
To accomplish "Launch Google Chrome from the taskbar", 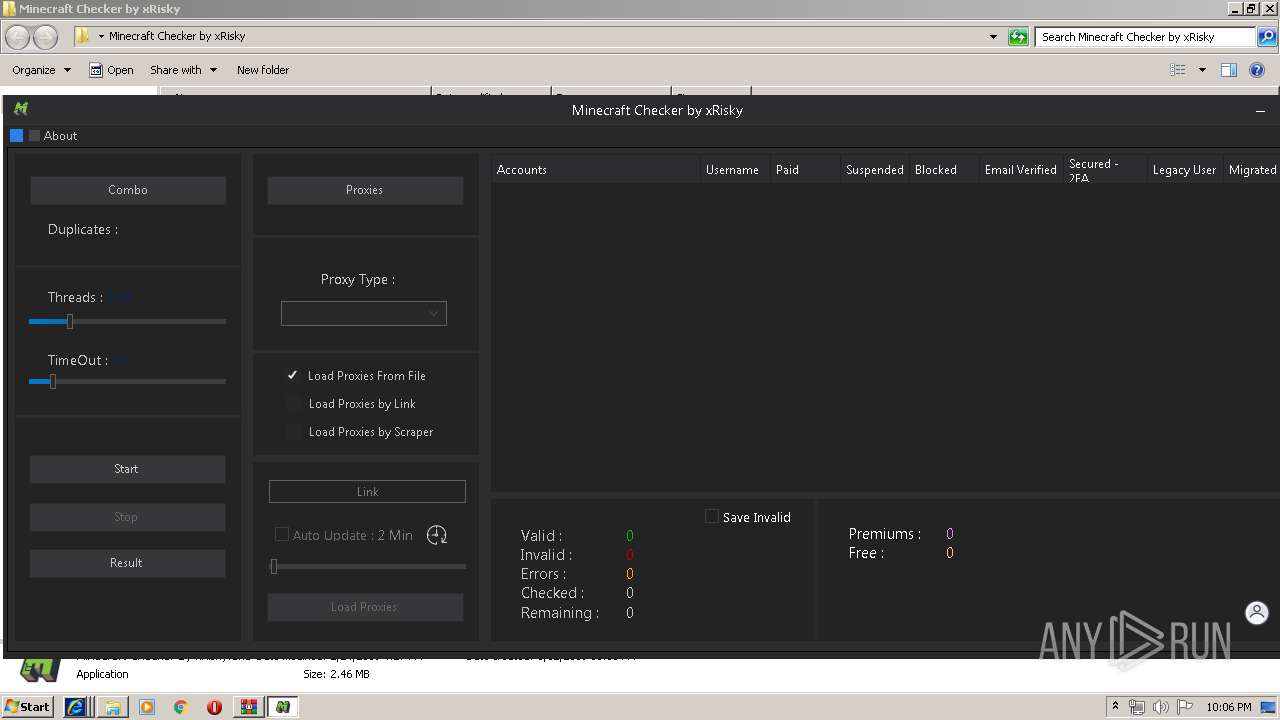I will click(x=180, y=707).
